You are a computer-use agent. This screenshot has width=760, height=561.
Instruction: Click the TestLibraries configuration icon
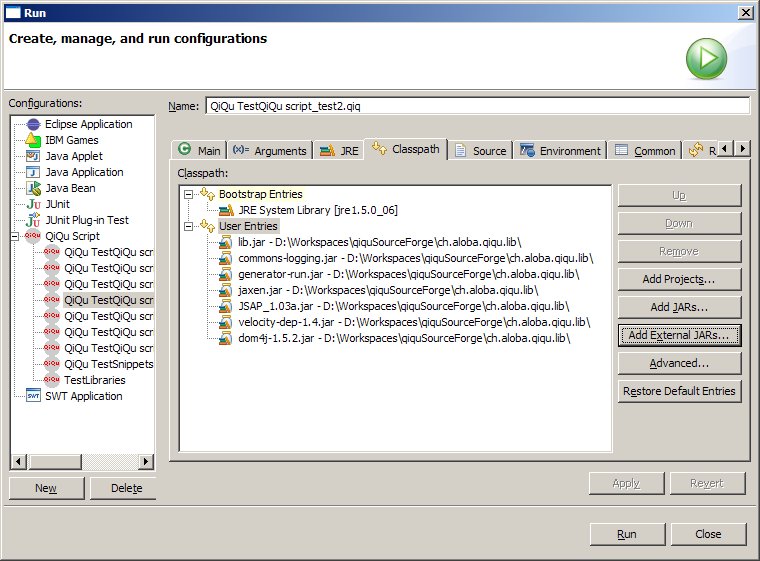pos(52,380)
